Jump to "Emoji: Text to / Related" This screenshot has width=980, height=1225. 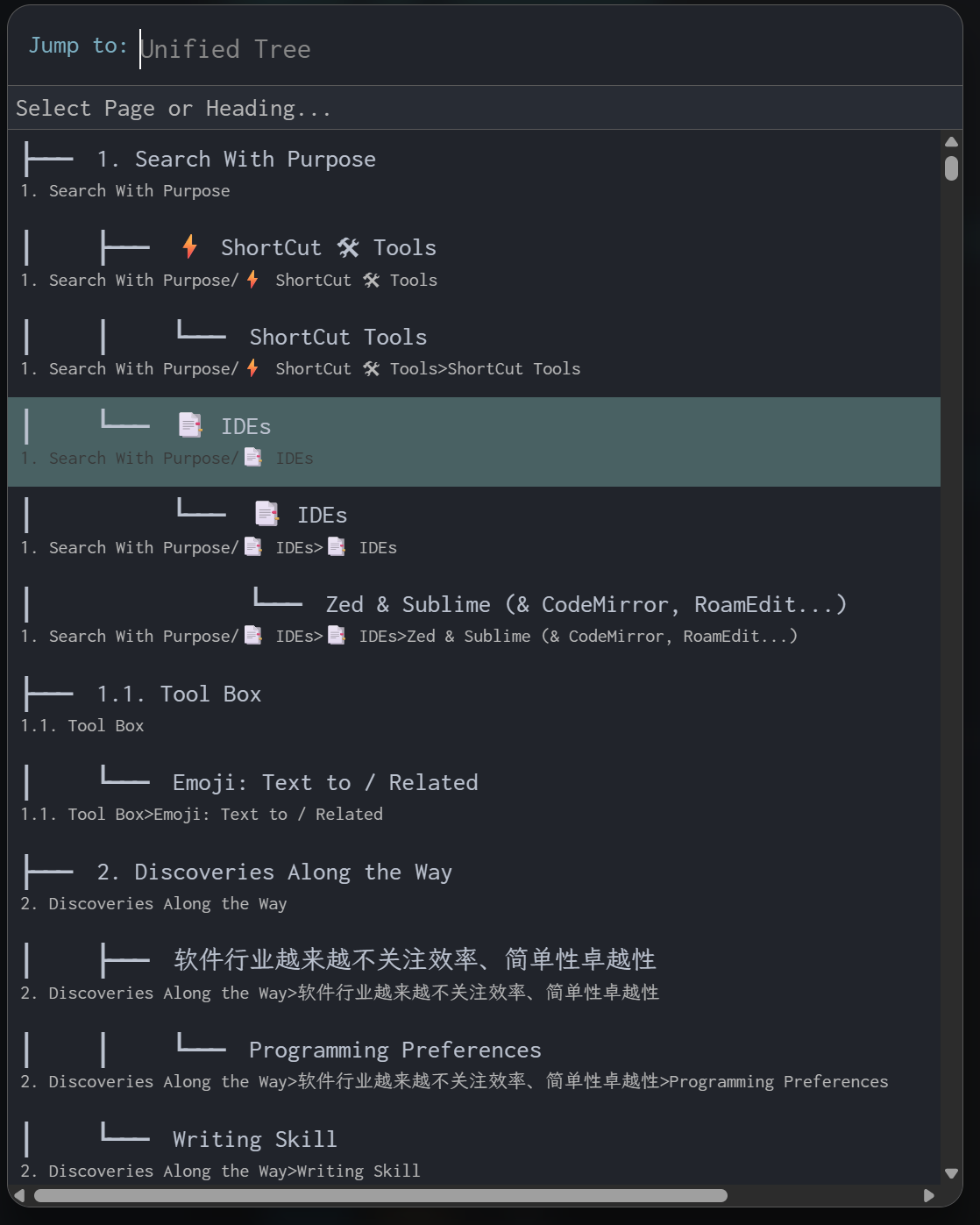pyautogui.click(x=325, y=783)
